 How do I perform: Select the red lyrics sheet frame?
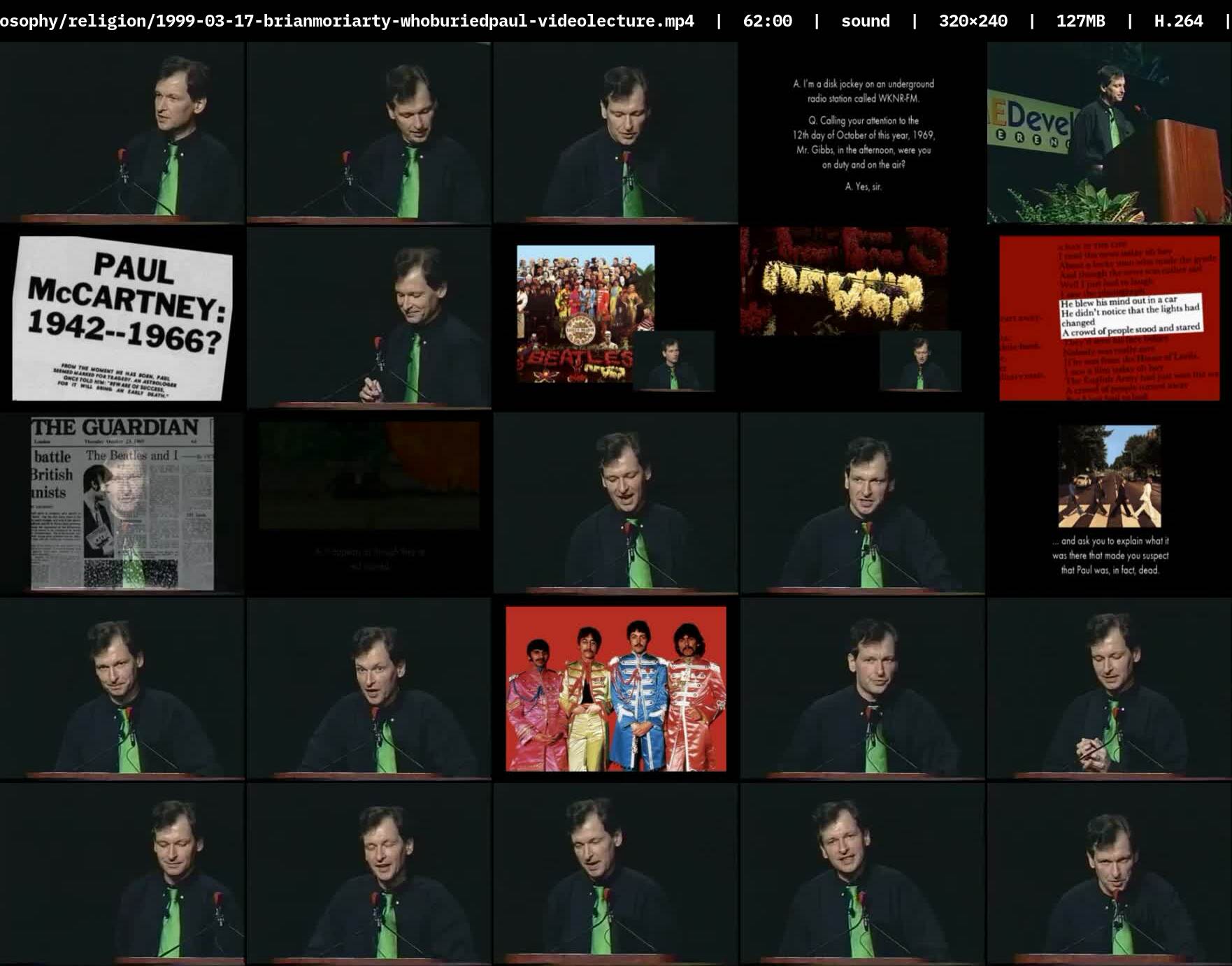click(1109, 318)
